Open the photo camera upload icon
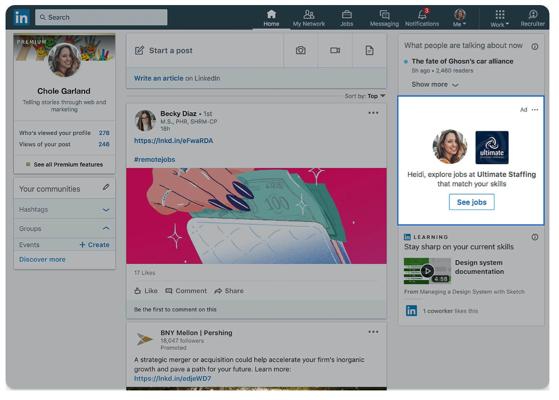Screen dimensions: 559x400 301,50
